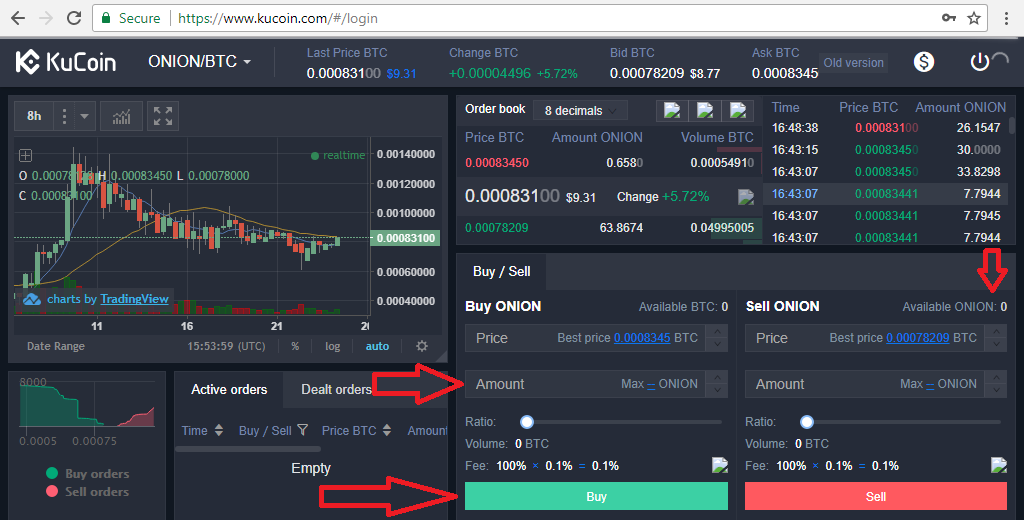This screenshot has height=520, width=1024.
Task: Move the Sell ratio slider handle
Action: click(807, 422)
